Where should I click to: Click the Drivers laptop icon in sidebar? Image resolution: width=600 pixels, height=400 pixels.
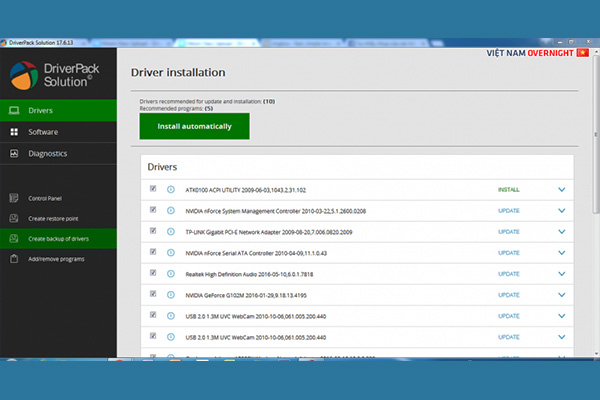pos(14,111)
